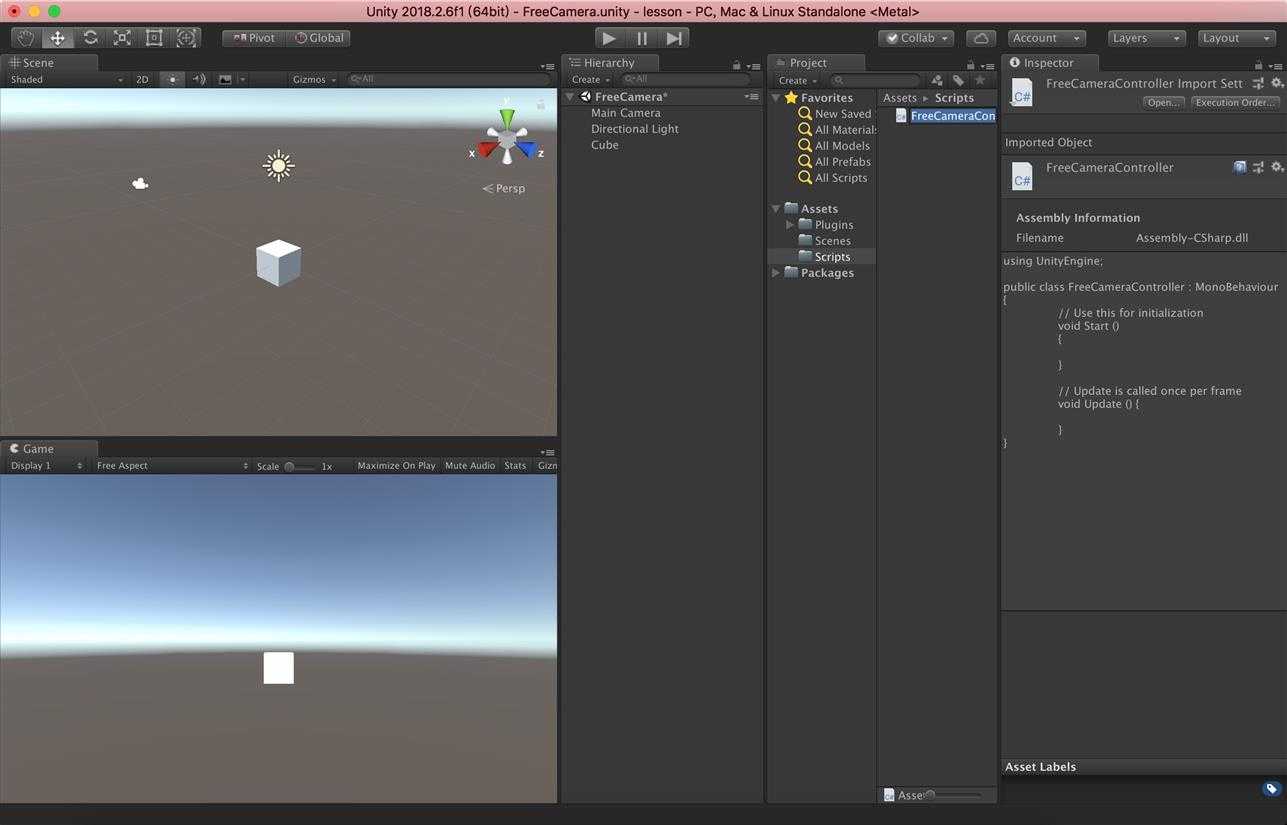
Task: Start Play mode with the Play button
Action: [x=610, y=38]
